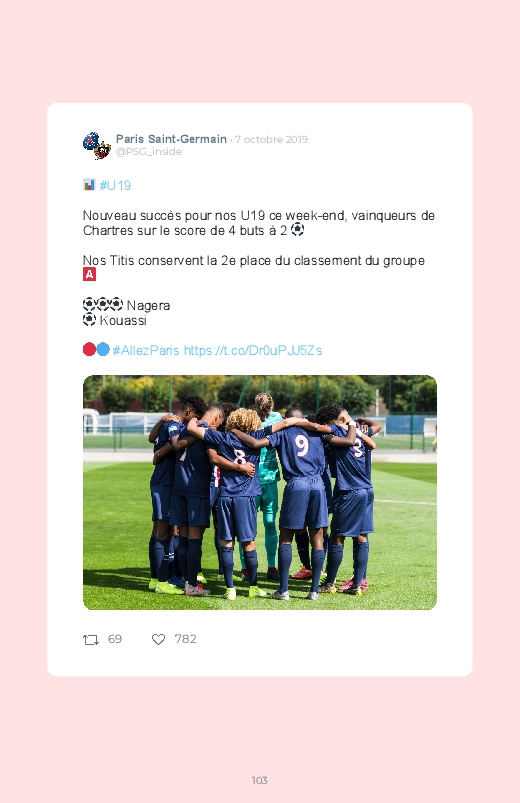Viewport: 520px width, 803px height.
Task: Click the three soccer balls beside Nagera
Action: pos(103,305)
